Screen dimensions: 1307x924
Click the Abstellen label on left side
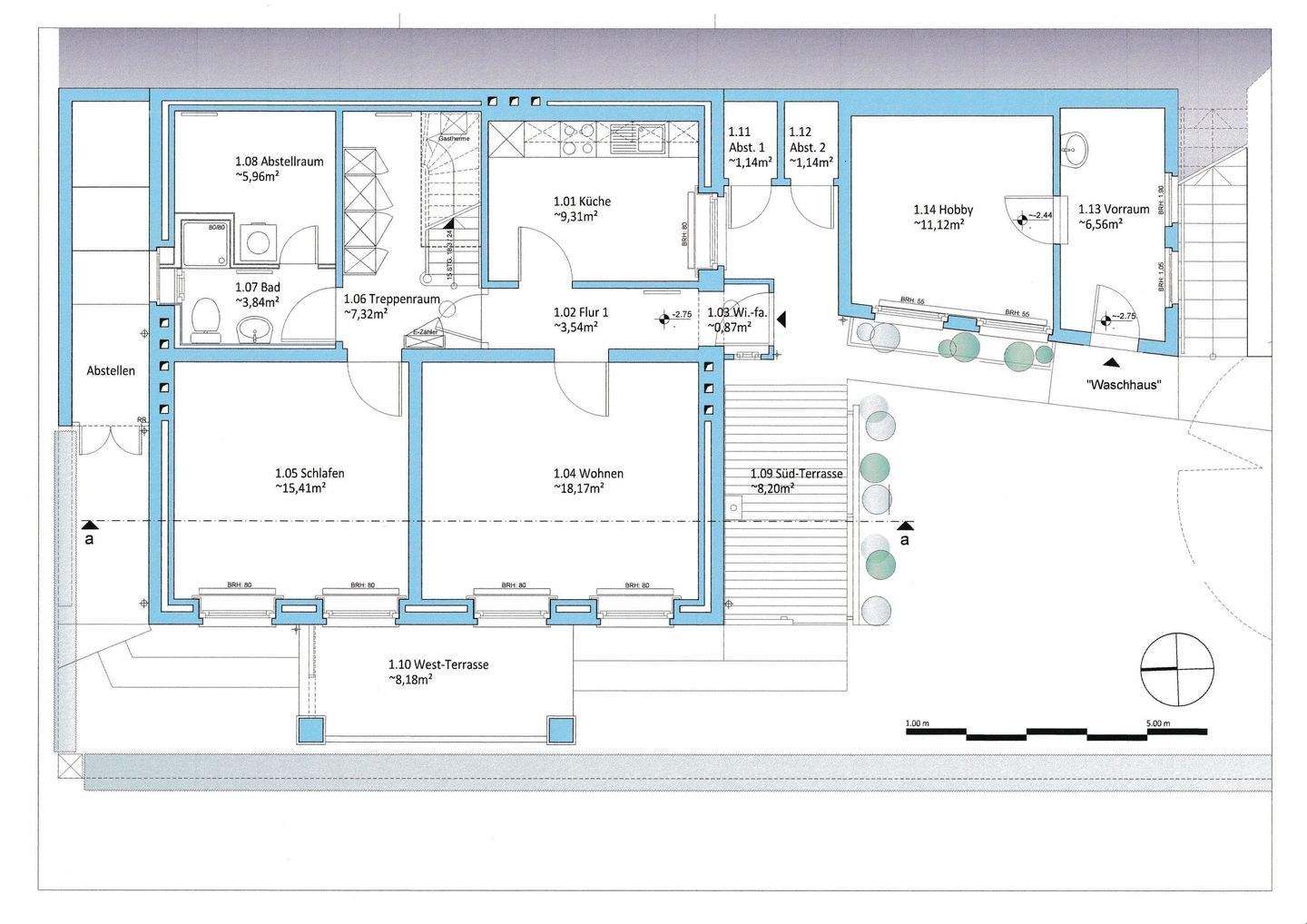tap(111, 370)
